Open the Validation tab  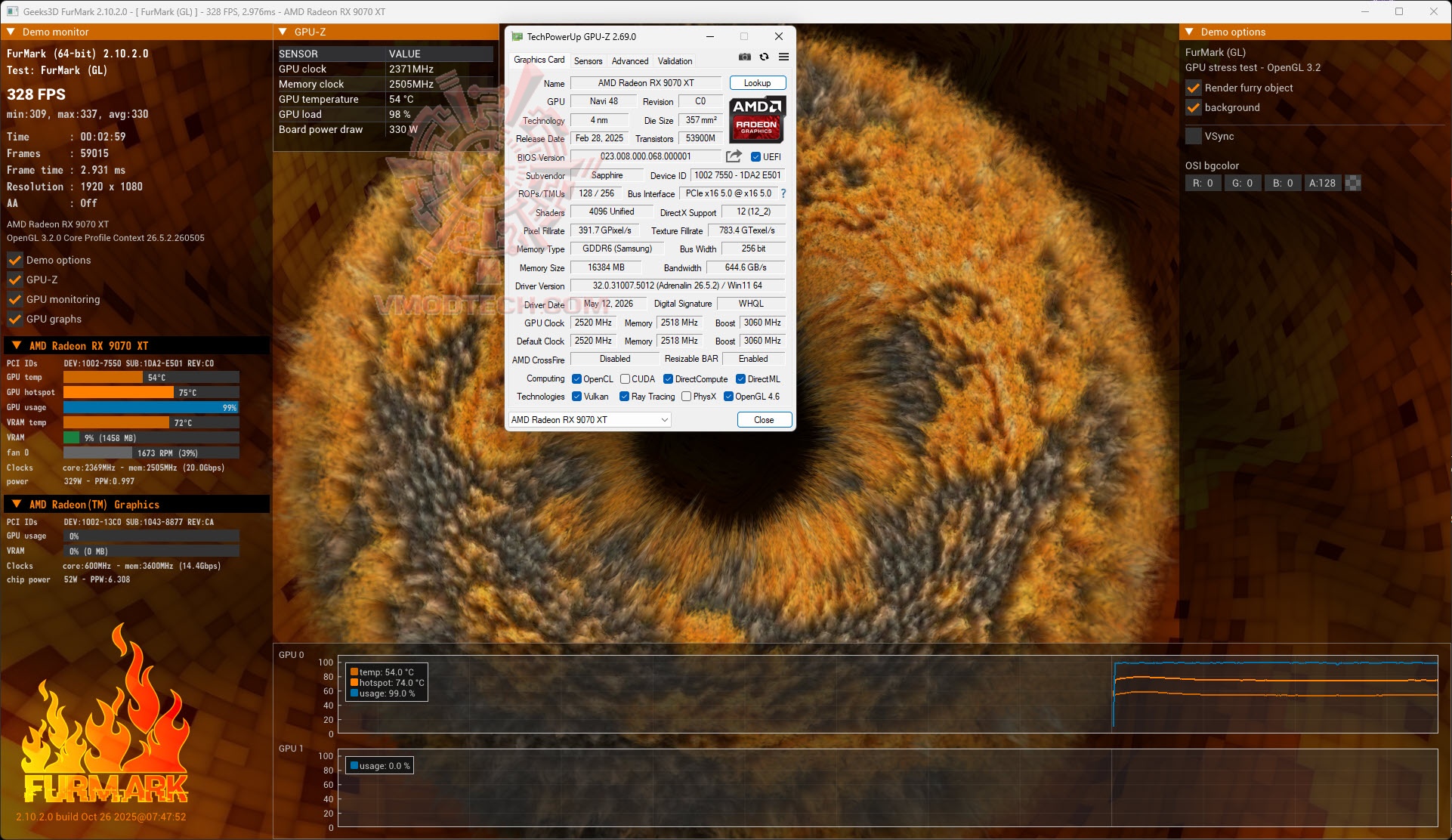(x=675, y=61)
